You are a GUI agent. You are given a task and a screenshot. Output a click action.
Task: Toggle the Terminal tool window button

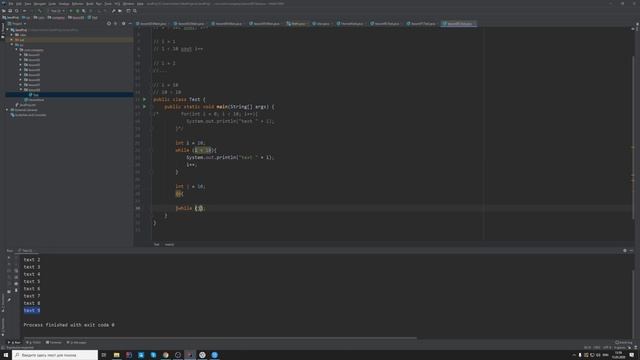(53, 342)
